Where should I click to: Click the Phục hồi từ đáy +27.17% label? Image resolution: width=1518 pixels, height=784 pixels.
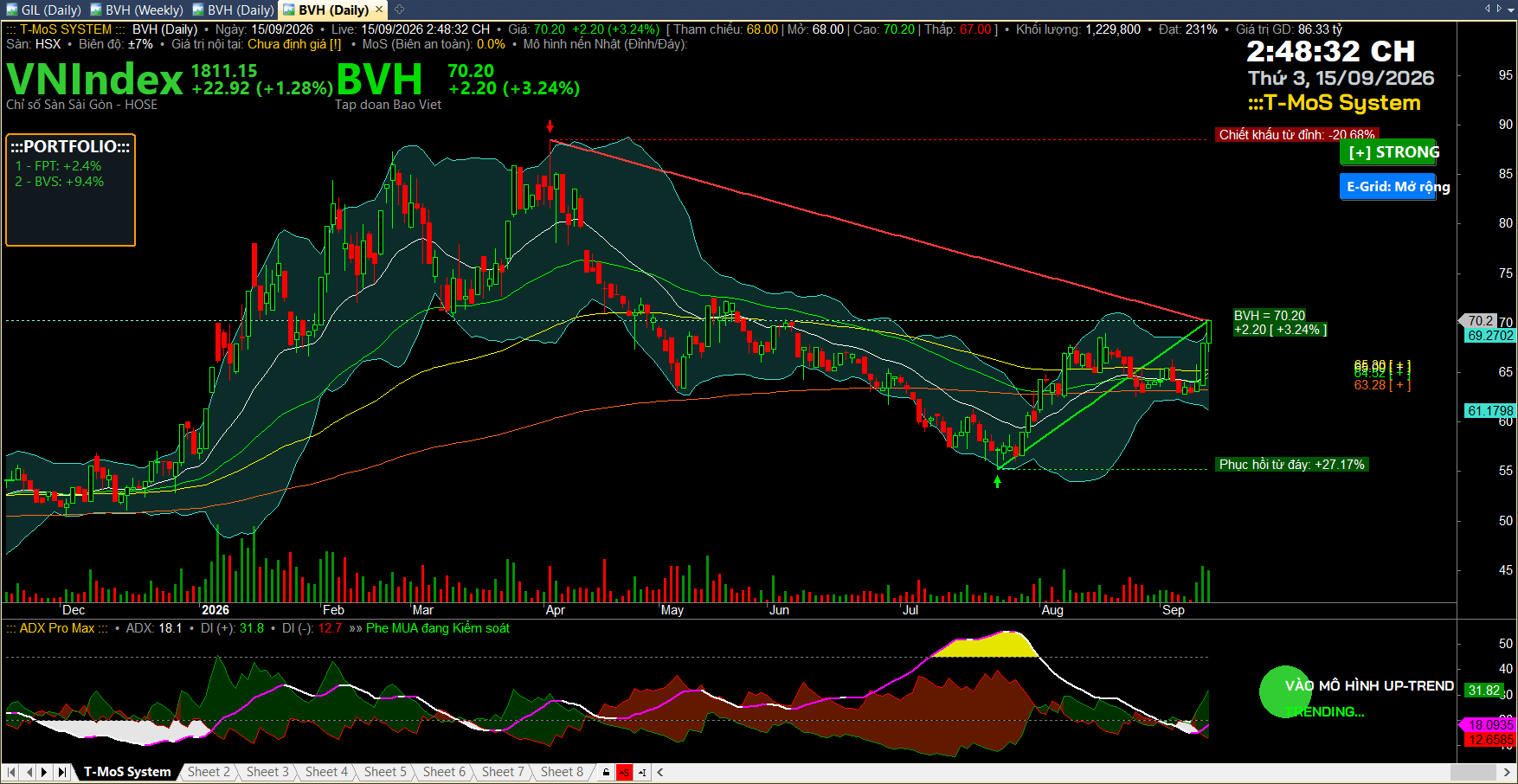[1291, 465]
